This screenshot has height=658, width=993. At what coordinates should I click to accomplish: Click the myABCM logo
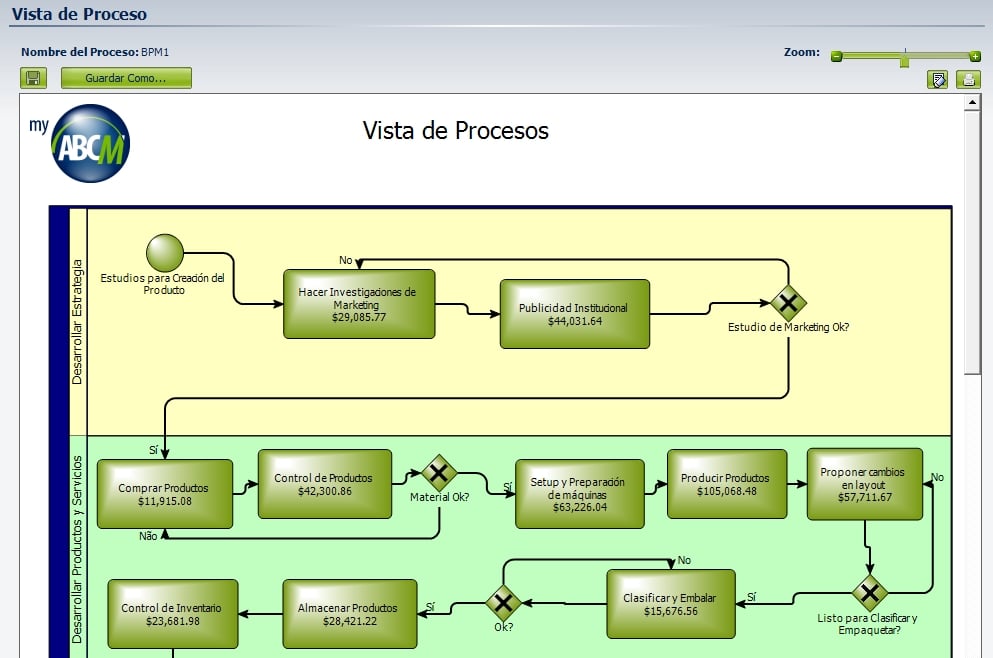(x=80, y=143)
